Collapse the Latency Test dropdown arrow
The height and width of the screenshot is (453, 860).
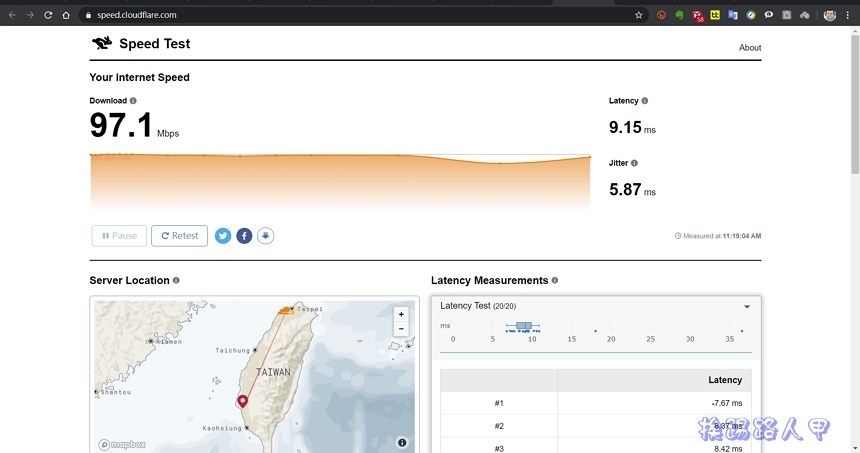point(747,306)
